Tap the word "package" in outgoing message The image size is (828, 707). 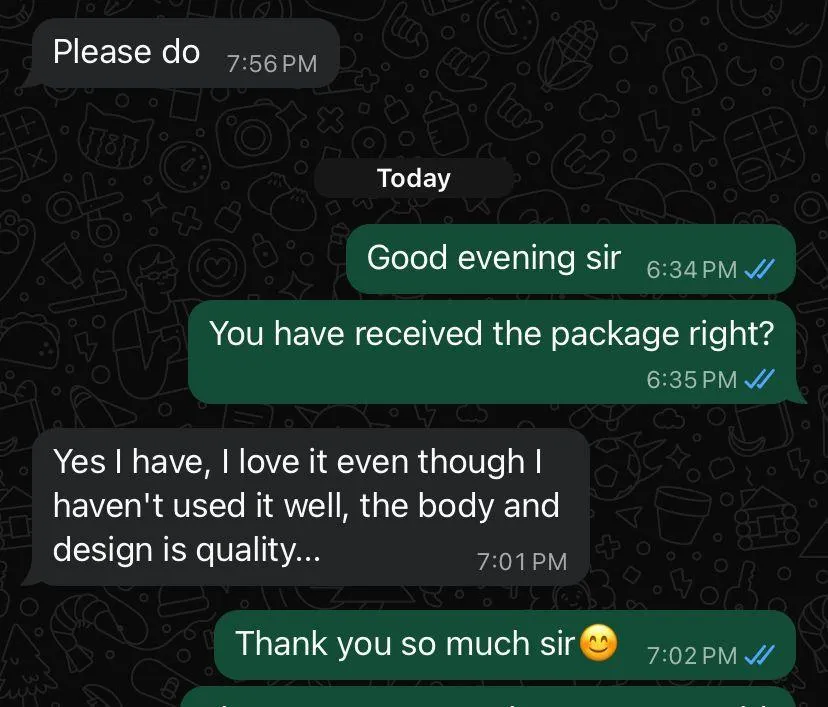[615, 335]
